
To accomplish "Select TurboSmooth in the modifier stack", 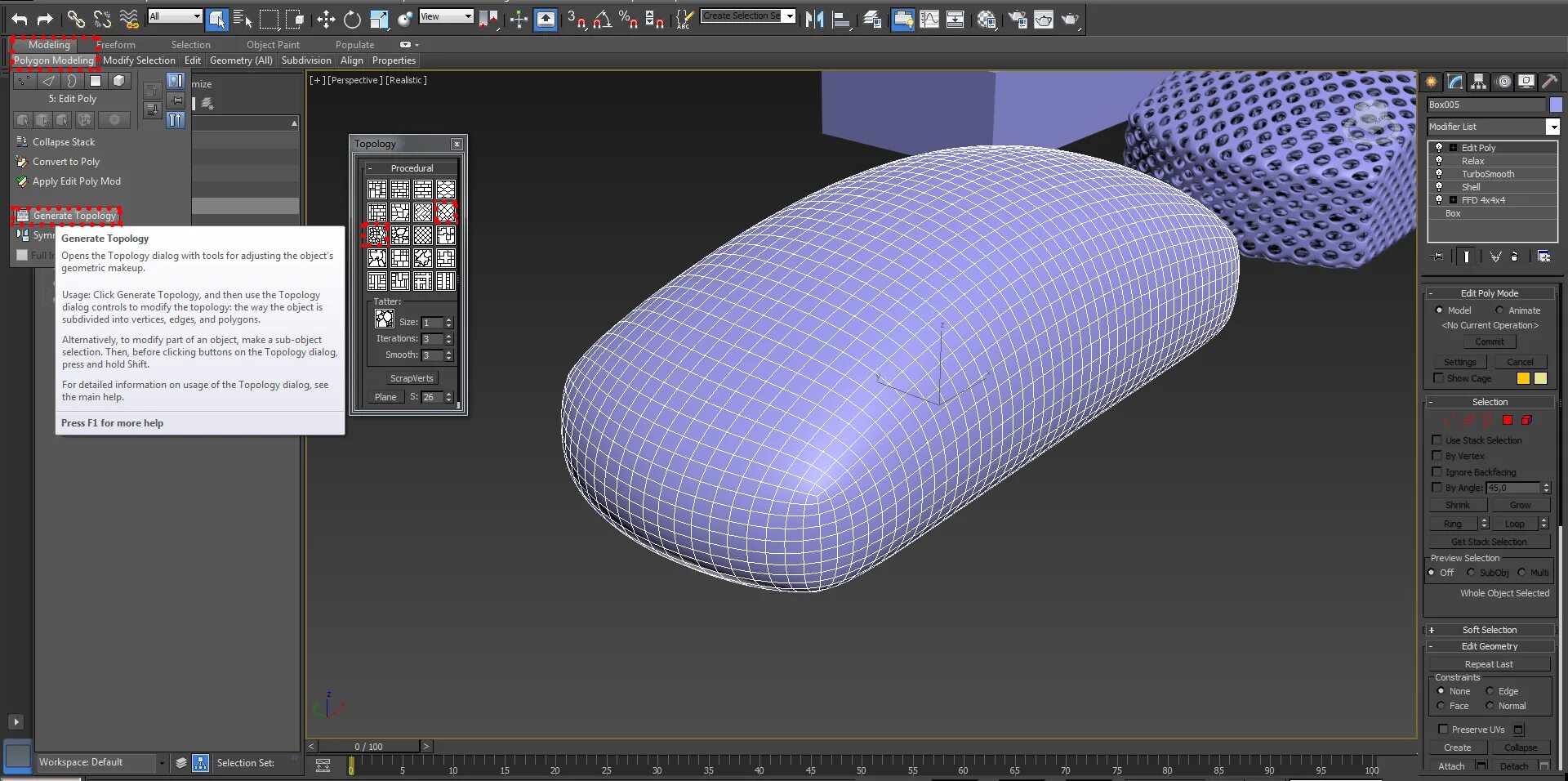I will [1488, 173].
